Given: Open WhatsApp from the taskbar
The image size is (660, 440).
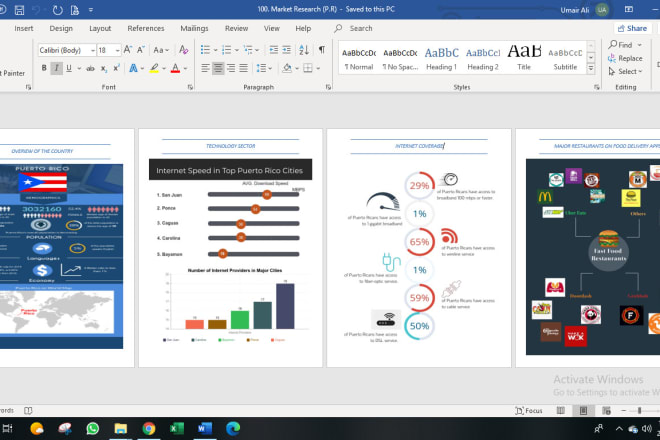Looking at the screenshot, I should tap(93, 428).
